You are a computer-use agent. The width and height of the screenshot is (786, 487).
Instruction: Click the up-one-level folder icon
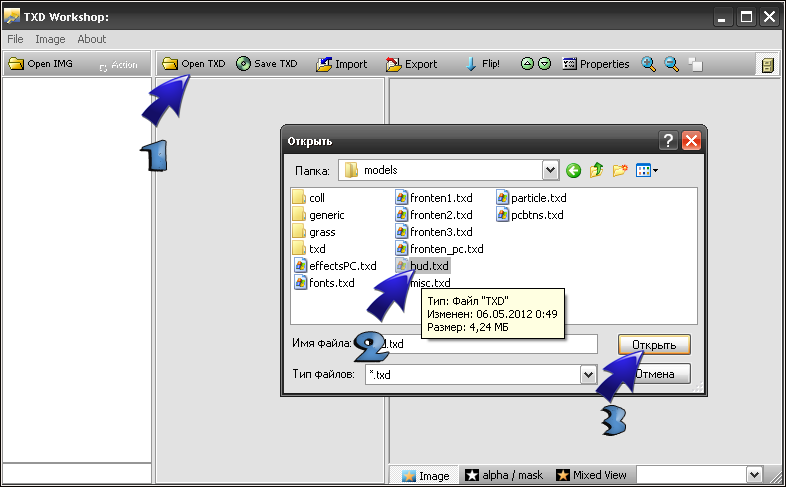596,170
